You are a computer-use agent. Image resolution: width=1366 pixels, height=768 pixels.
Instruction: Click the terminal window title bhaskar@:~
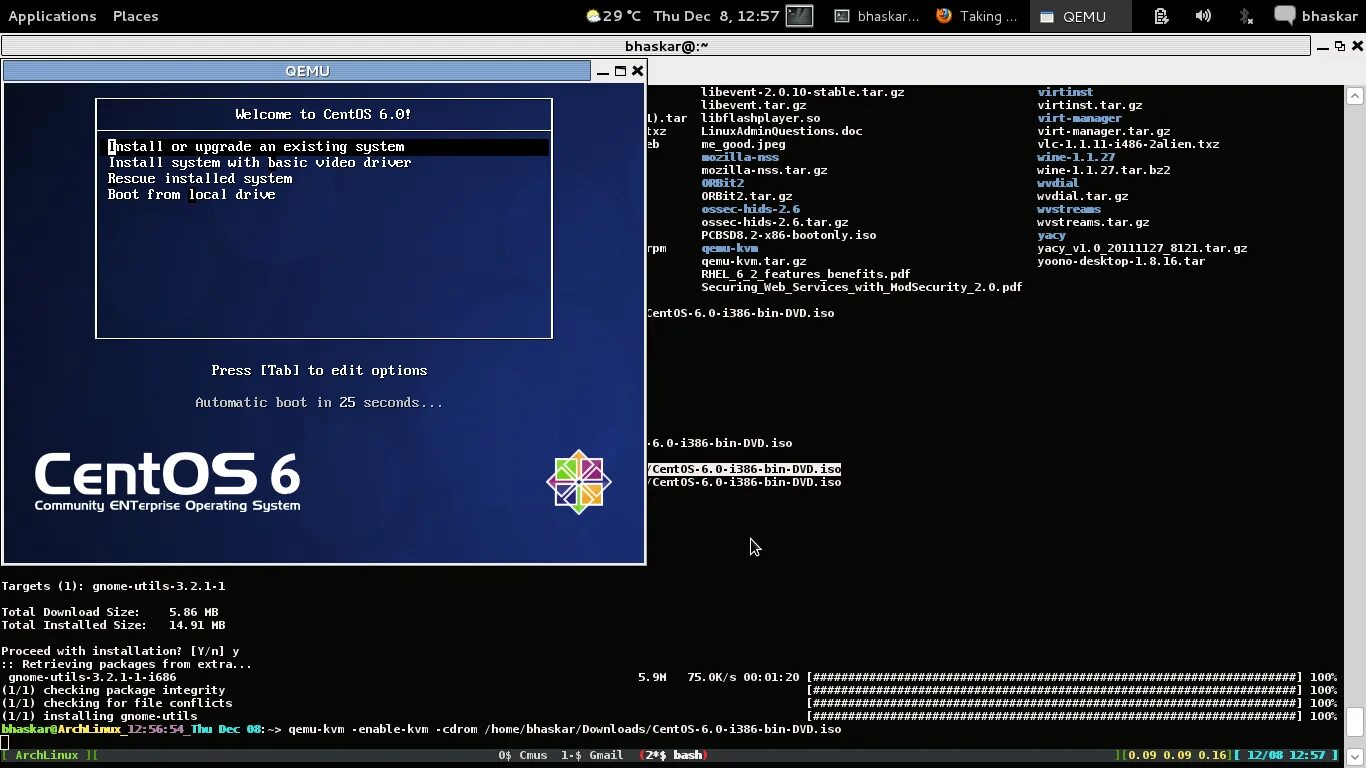(666, 46)
